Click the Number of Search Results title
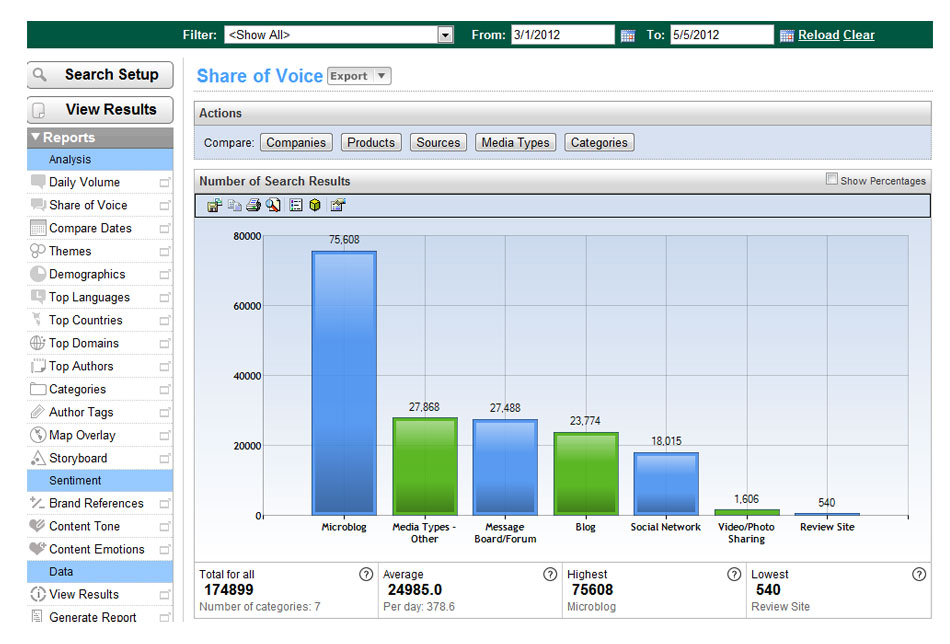 274,181
